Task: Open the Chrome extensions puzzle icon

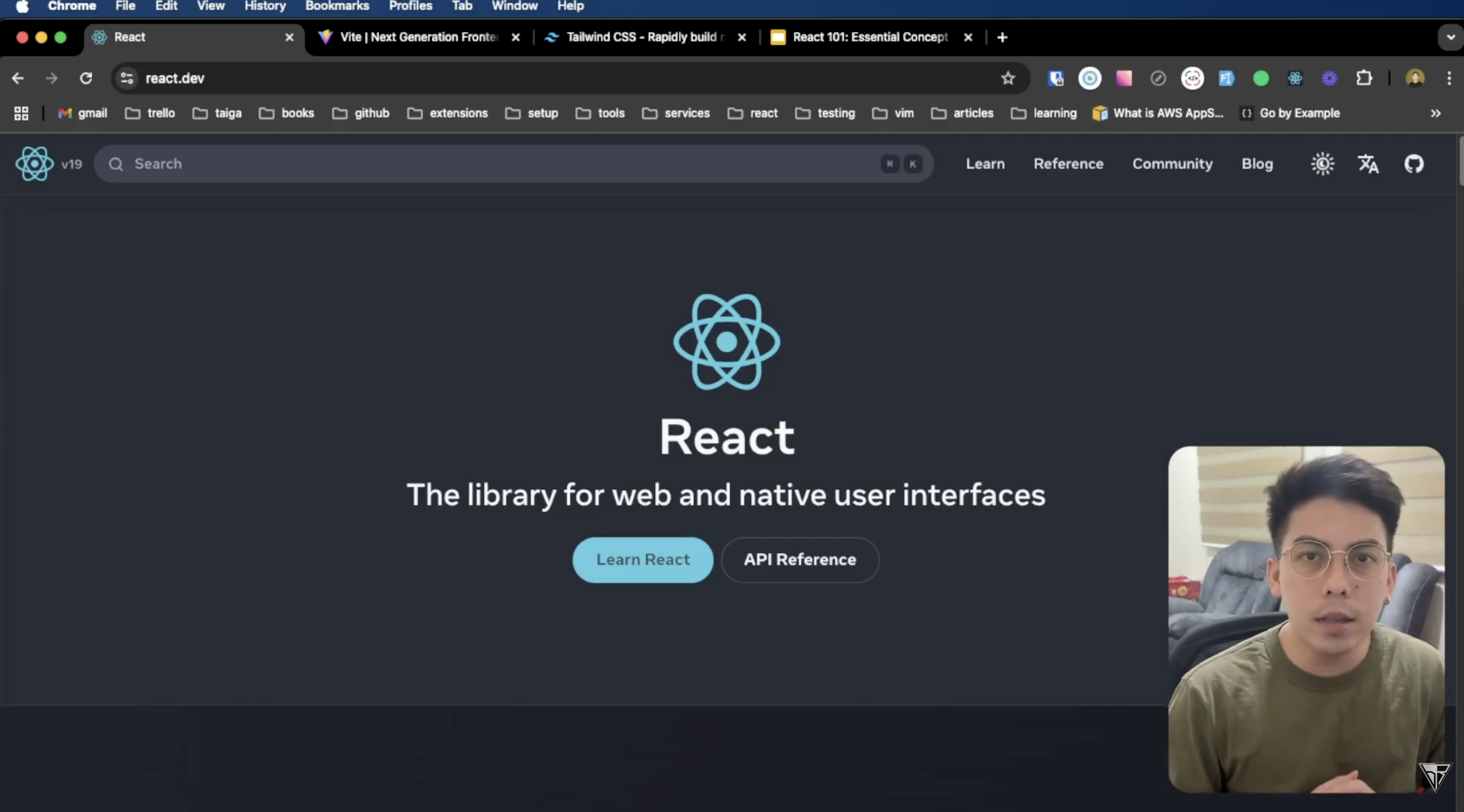Action: pos(1364,79)
